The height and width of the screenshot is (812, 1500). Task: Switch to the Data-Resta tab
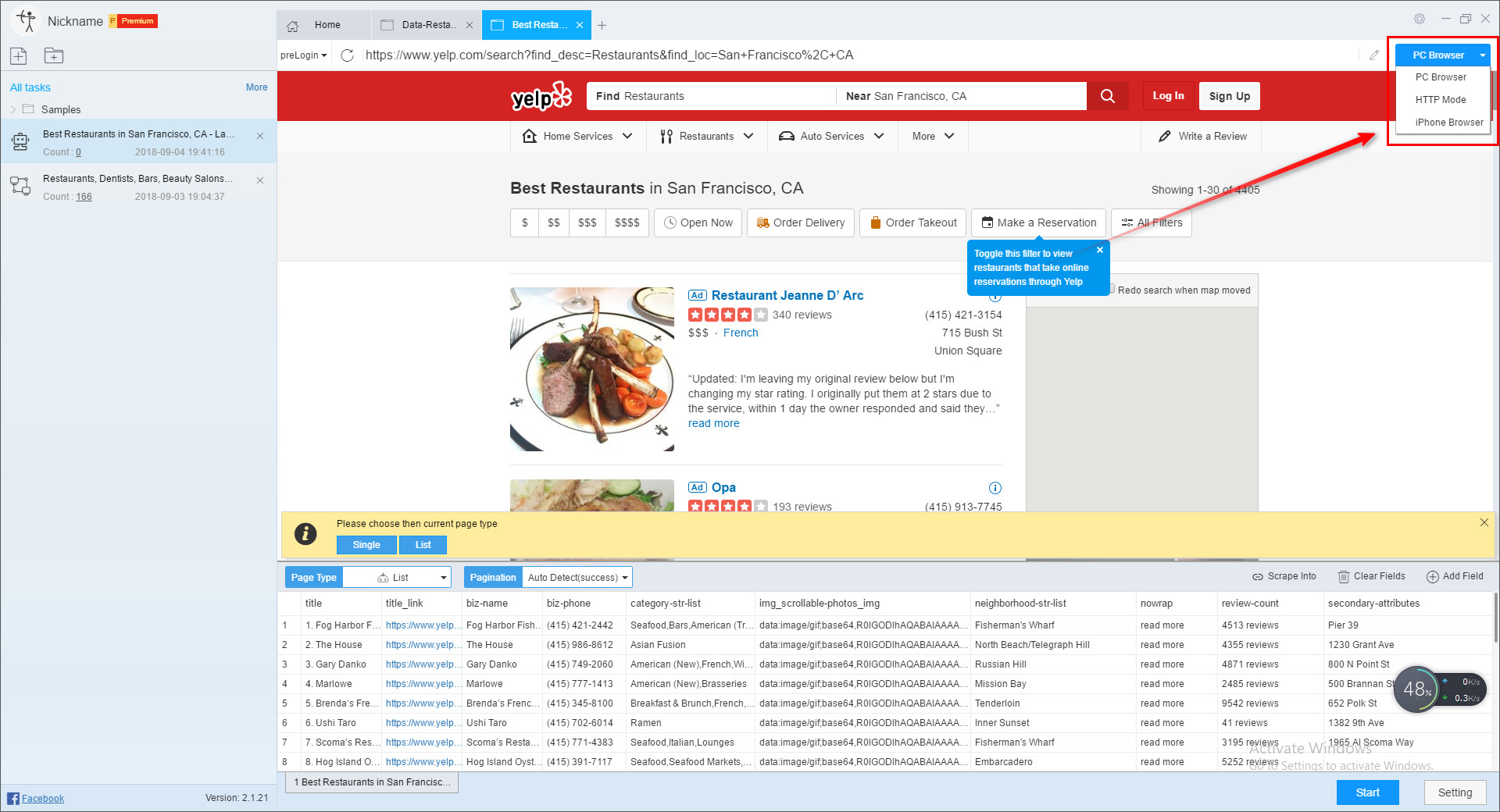click(x=427, y=25)
